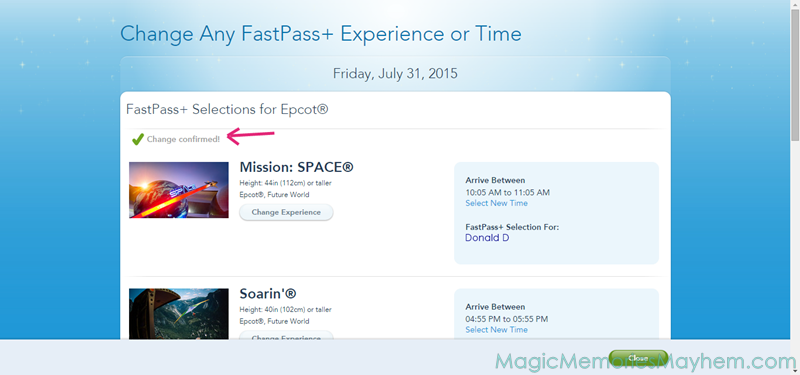Click the Soarin' attraction title
The image size is (800, 375).
268,294
